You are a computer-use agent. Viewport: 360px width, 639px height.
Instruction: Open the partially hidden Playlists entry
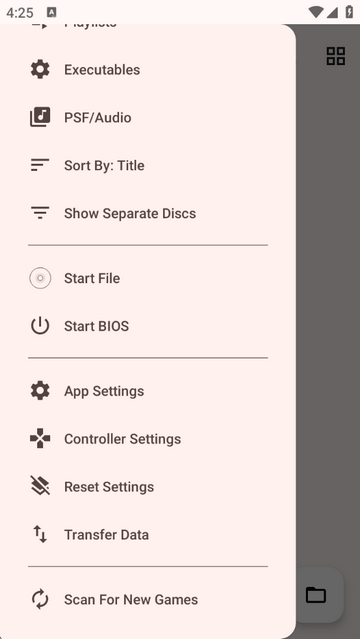(148, 26)
